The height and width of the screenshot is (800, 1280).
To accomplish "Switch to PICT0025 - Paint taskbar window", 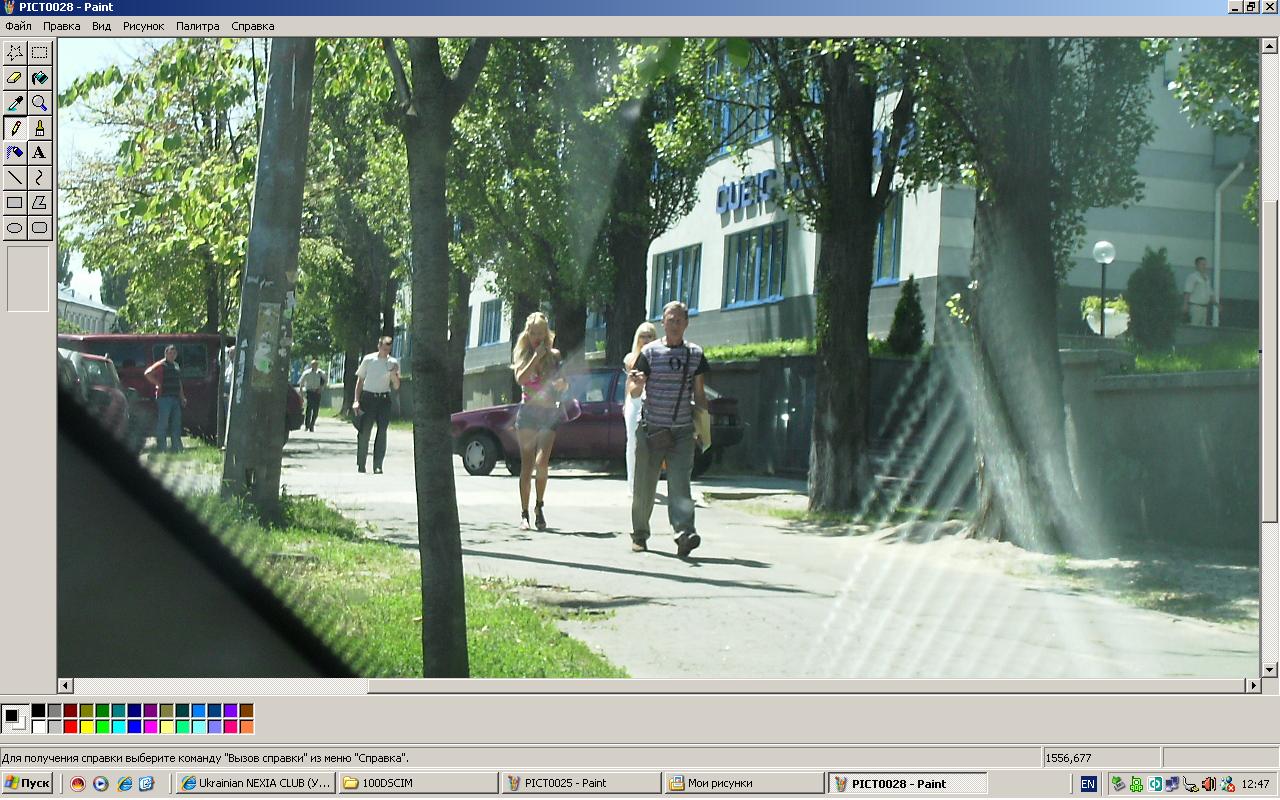I will 580,783.
